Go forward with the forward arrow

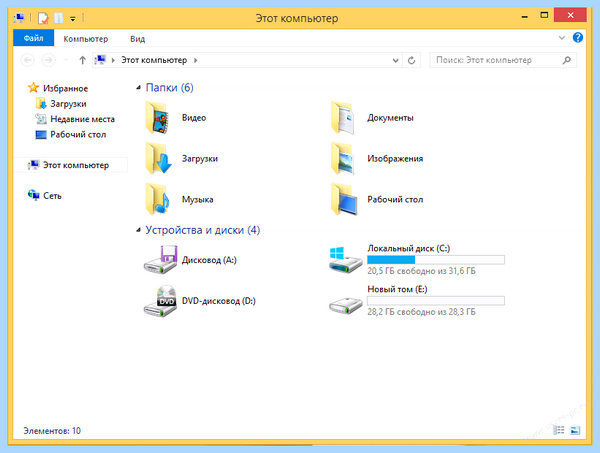pyautogui.click(x=48, y=60)
